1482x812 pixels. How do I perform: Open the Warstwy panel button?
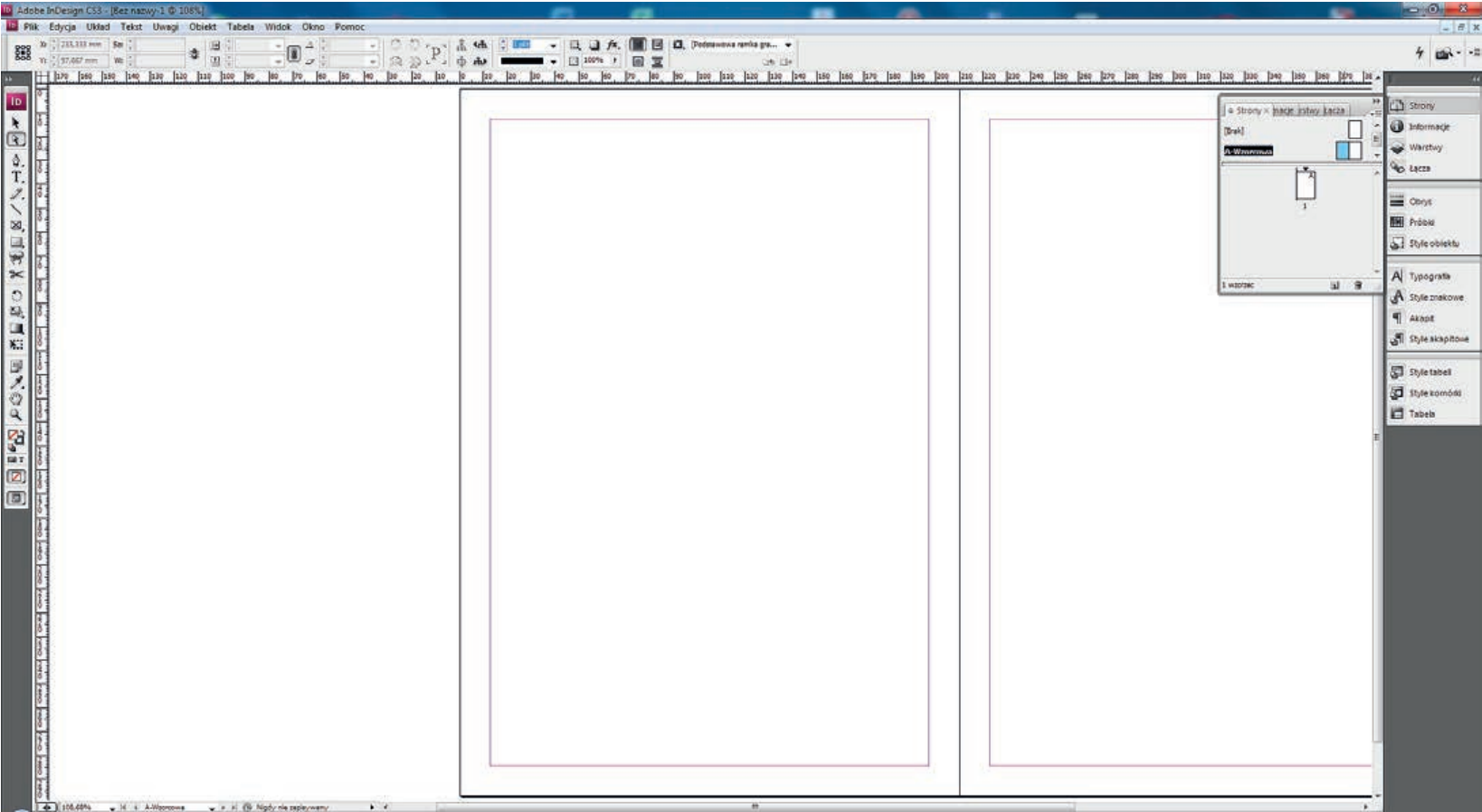point(1425,147)
